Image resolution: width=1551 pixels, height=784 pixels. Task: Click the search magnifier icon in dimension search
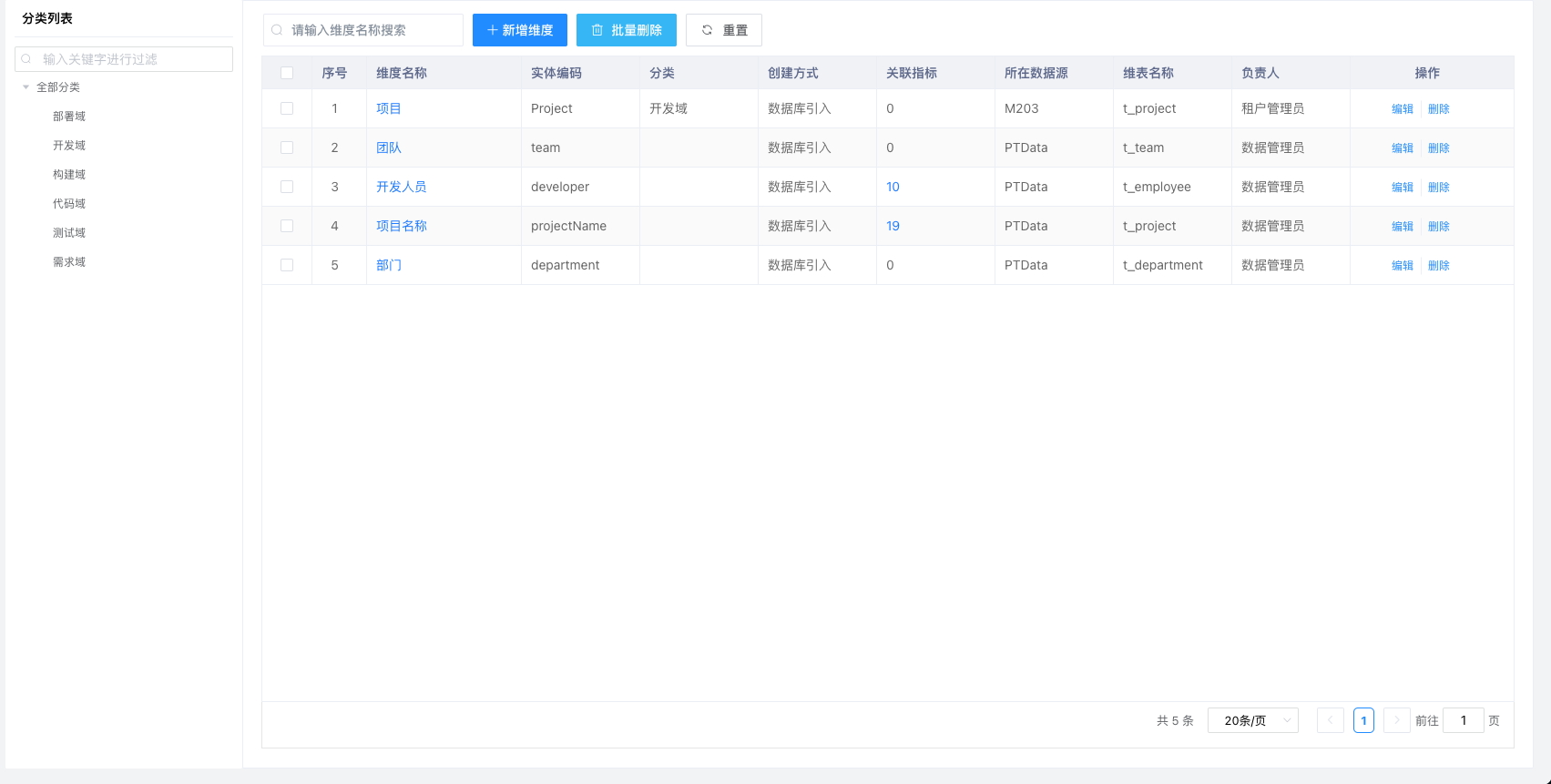277,30
